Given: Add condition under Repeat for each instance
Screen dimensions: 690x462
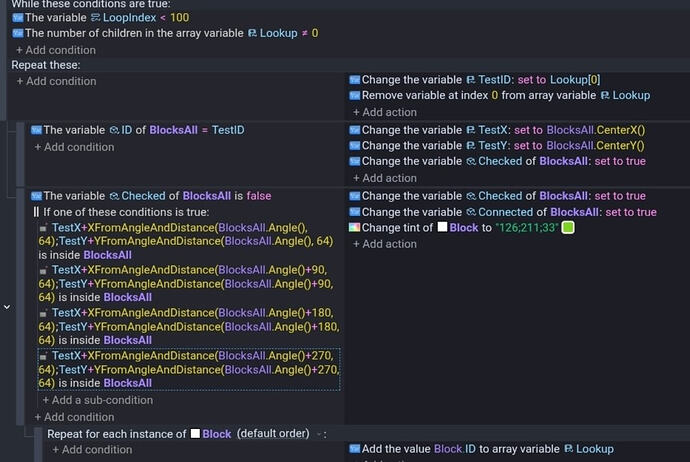Looking at the screenshot, I should coord(92,450).
